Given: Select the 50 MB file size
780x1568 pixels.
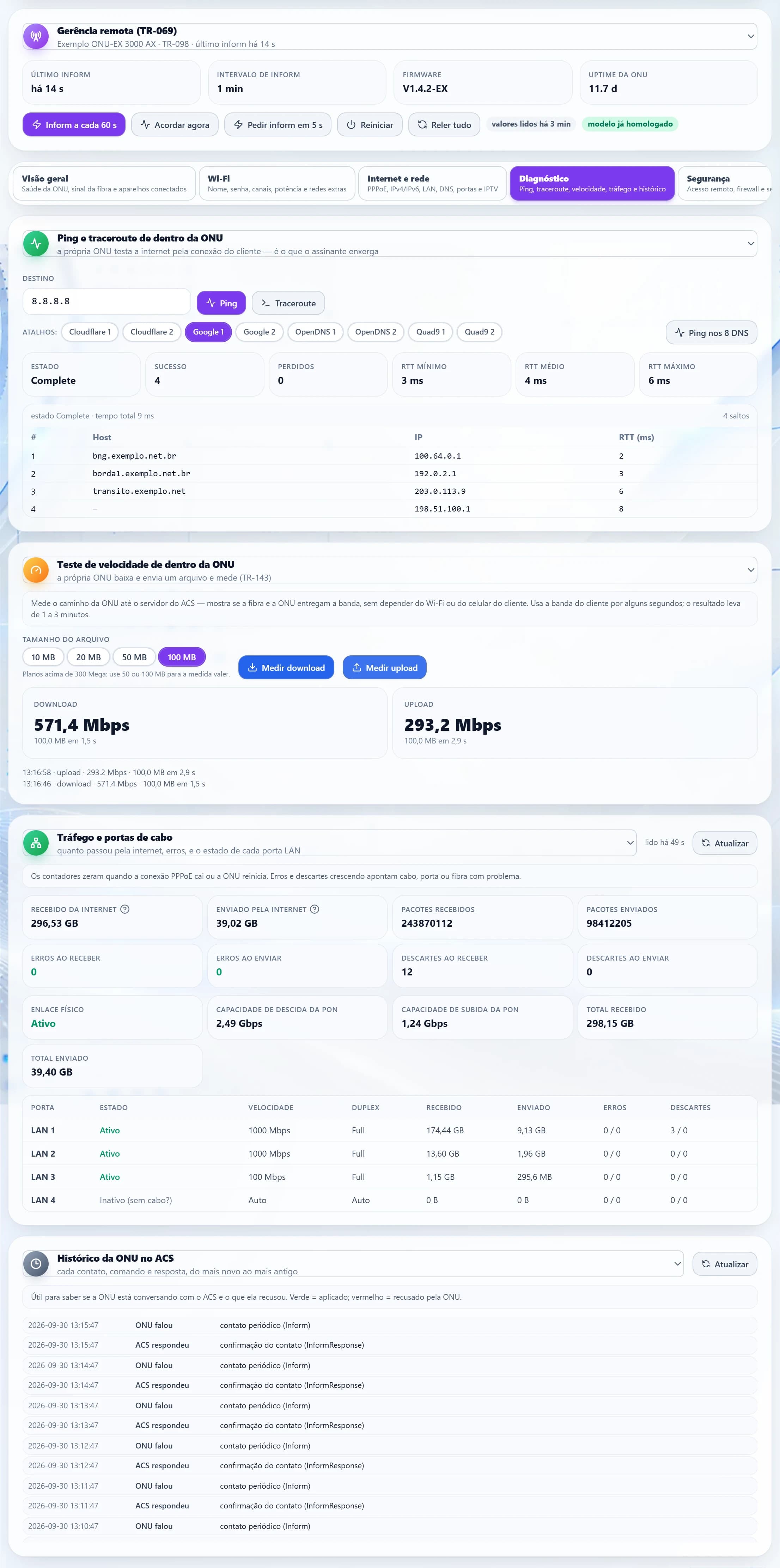Looking at the screenshot, I should pyautogui.click(x=134, y=657).
